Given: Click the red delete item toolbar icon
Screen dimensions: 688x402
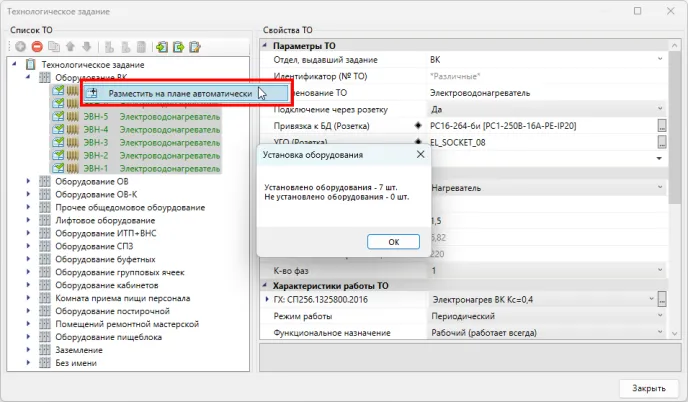Looking at the screenshot, I should [36, 46].
